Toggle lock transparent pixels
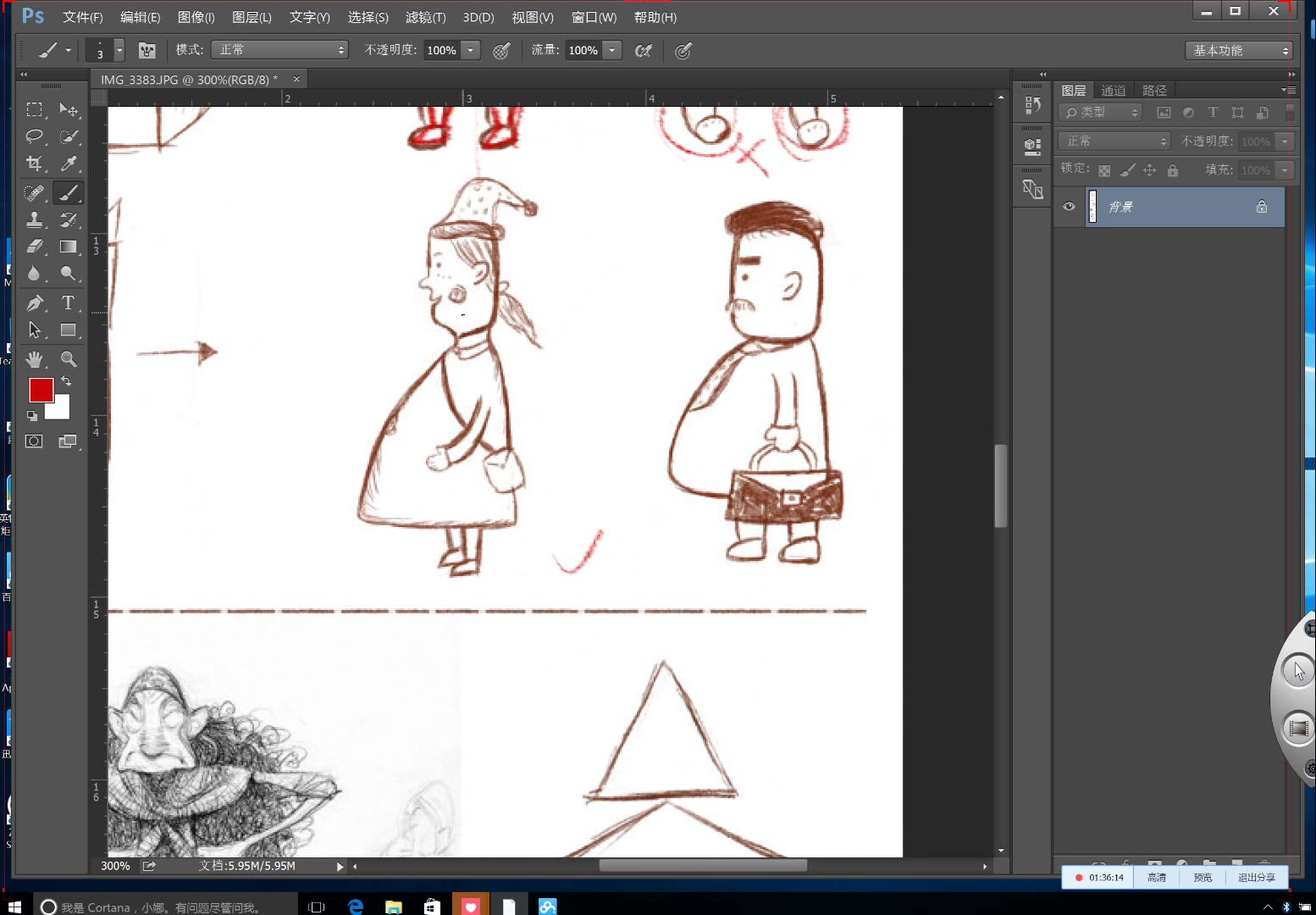 tap(1104, 170)
